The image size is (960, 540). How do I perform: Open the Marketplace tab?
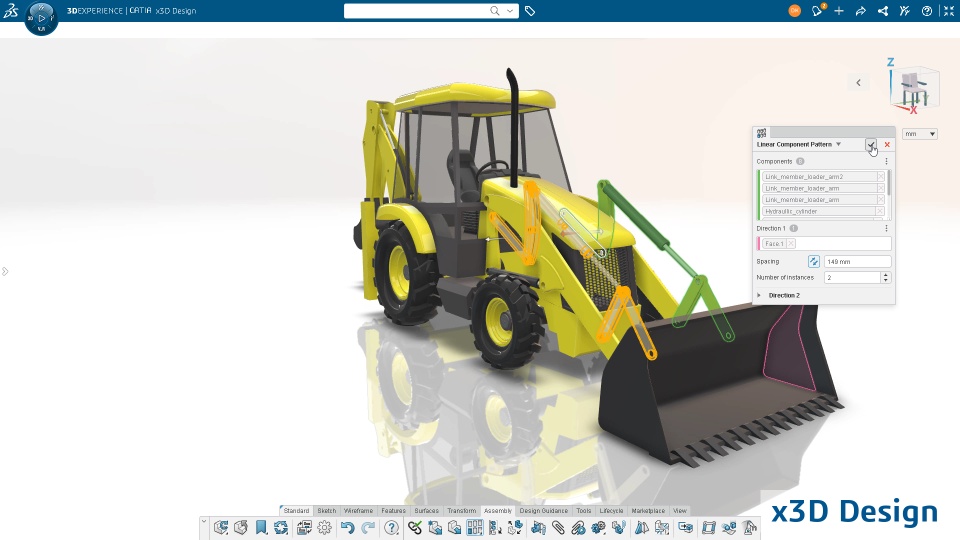[648, 511]
